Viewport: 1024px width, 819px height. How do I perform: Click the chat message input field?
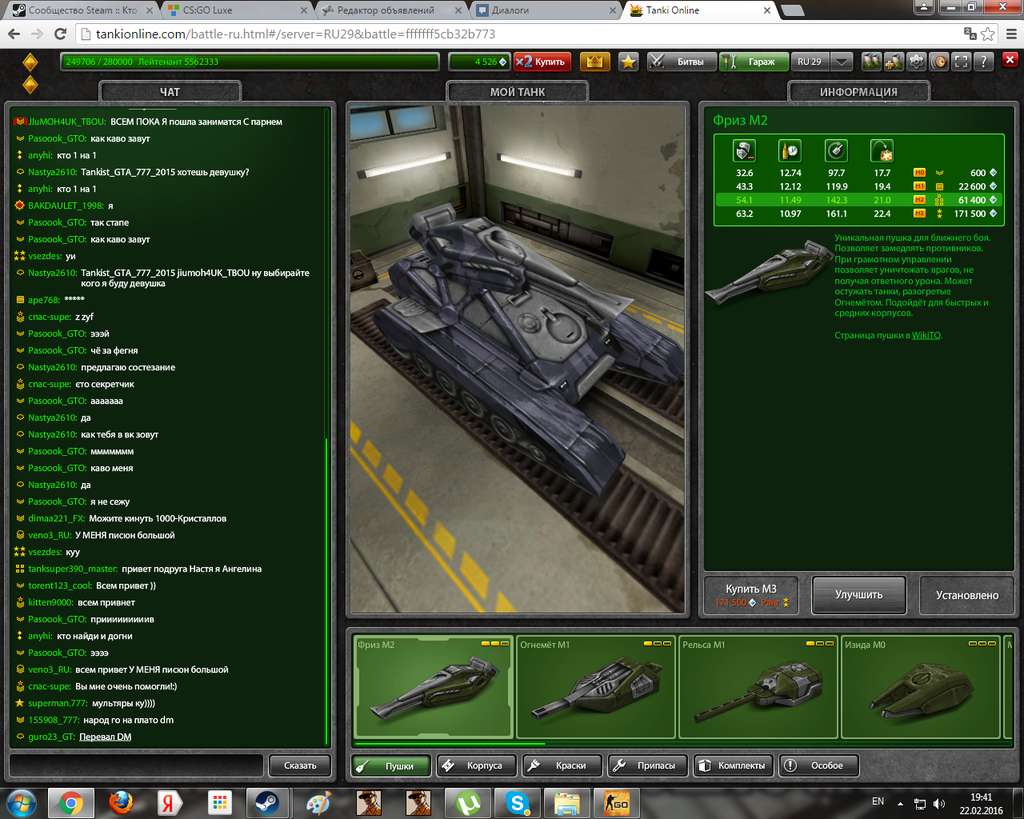coord(136,765)
